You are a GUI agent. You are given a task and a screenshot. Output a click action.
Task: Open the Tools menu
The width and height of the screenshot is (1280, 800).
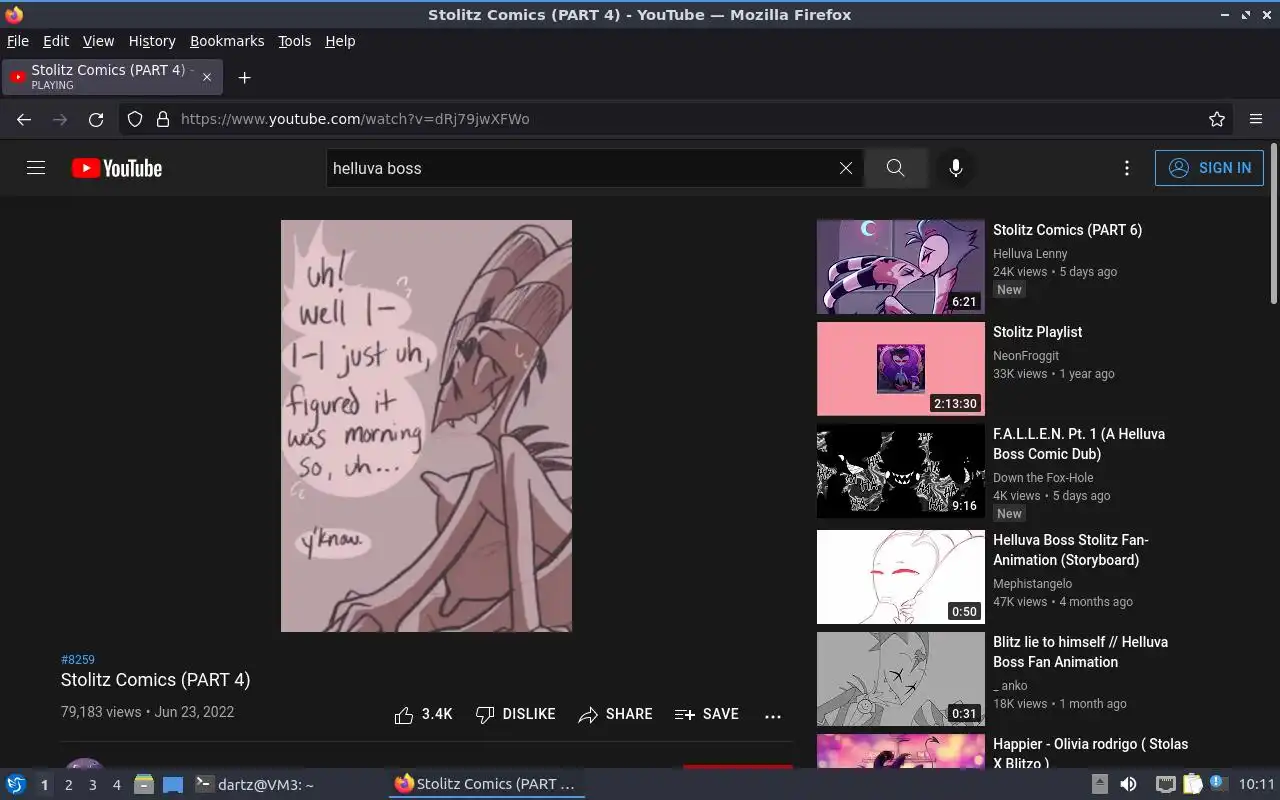point(294,41)
